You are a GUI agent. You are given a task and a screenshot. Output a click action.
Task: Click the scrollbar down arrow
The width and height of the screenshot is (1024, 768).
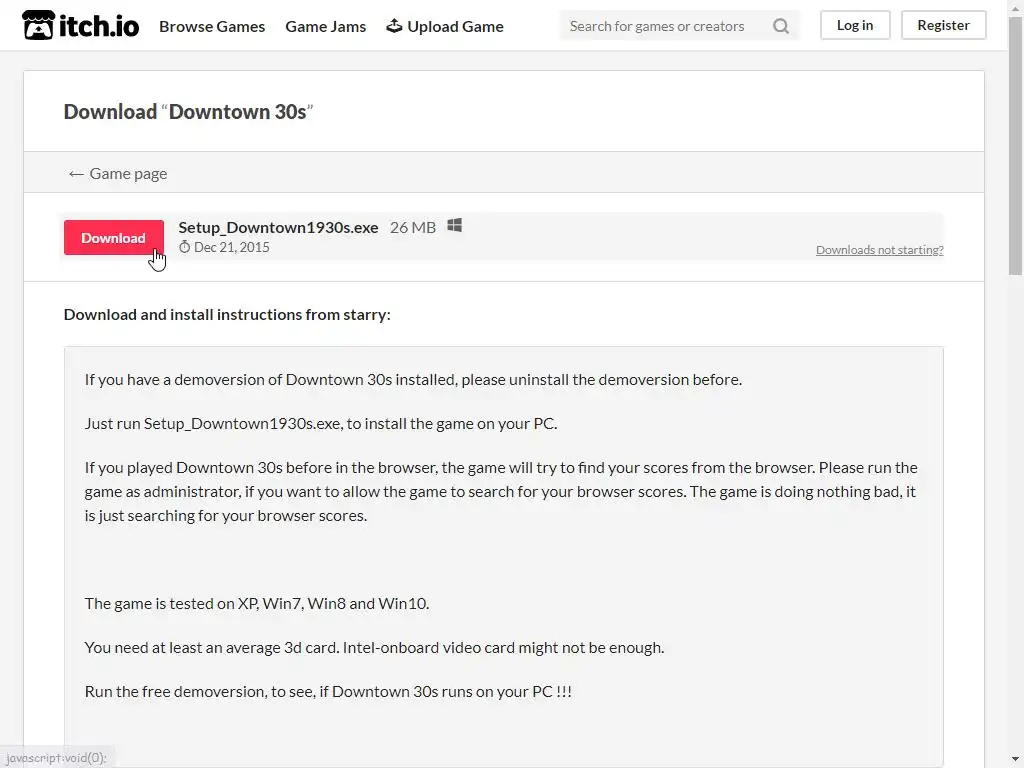[1016, 760]
